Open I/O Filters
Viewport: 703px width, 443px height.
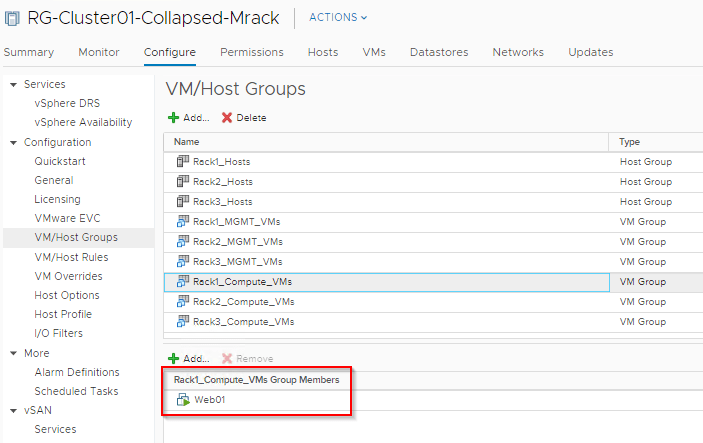[x=59, y=334]
